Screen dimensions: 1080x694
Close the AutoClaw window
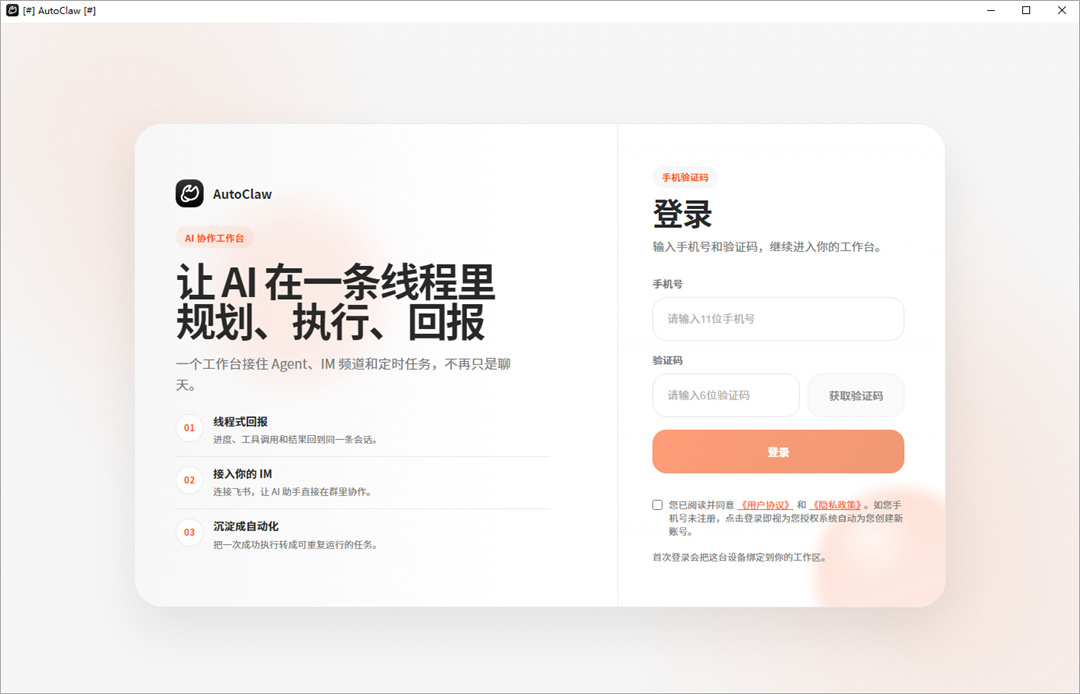coord(1061,10)
